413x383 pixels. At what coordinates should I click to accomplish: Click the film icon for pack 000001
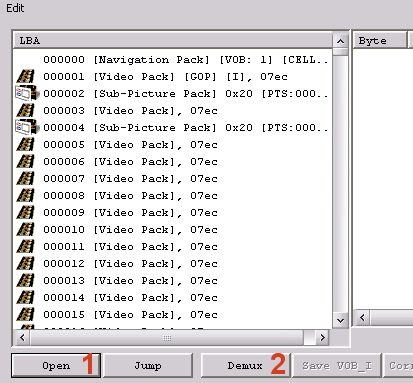click(26, 77)
